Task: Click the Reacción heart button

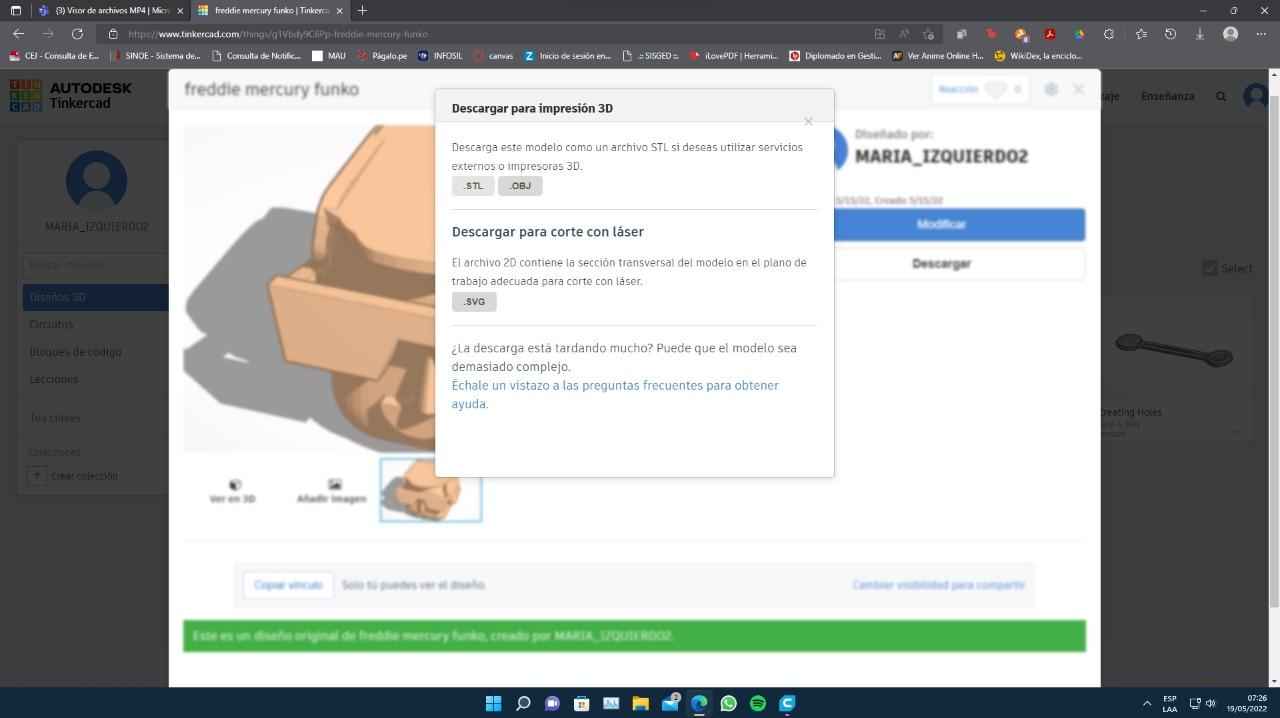Action: [x=980, y=89]
